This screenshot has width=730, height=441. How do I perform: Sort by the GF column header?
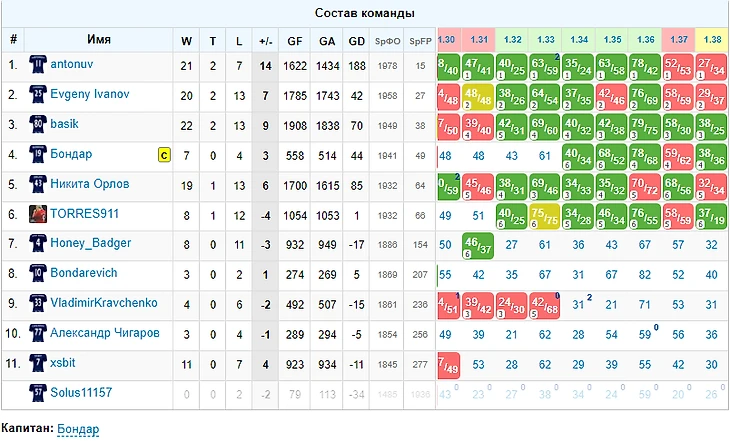[295, 41]
